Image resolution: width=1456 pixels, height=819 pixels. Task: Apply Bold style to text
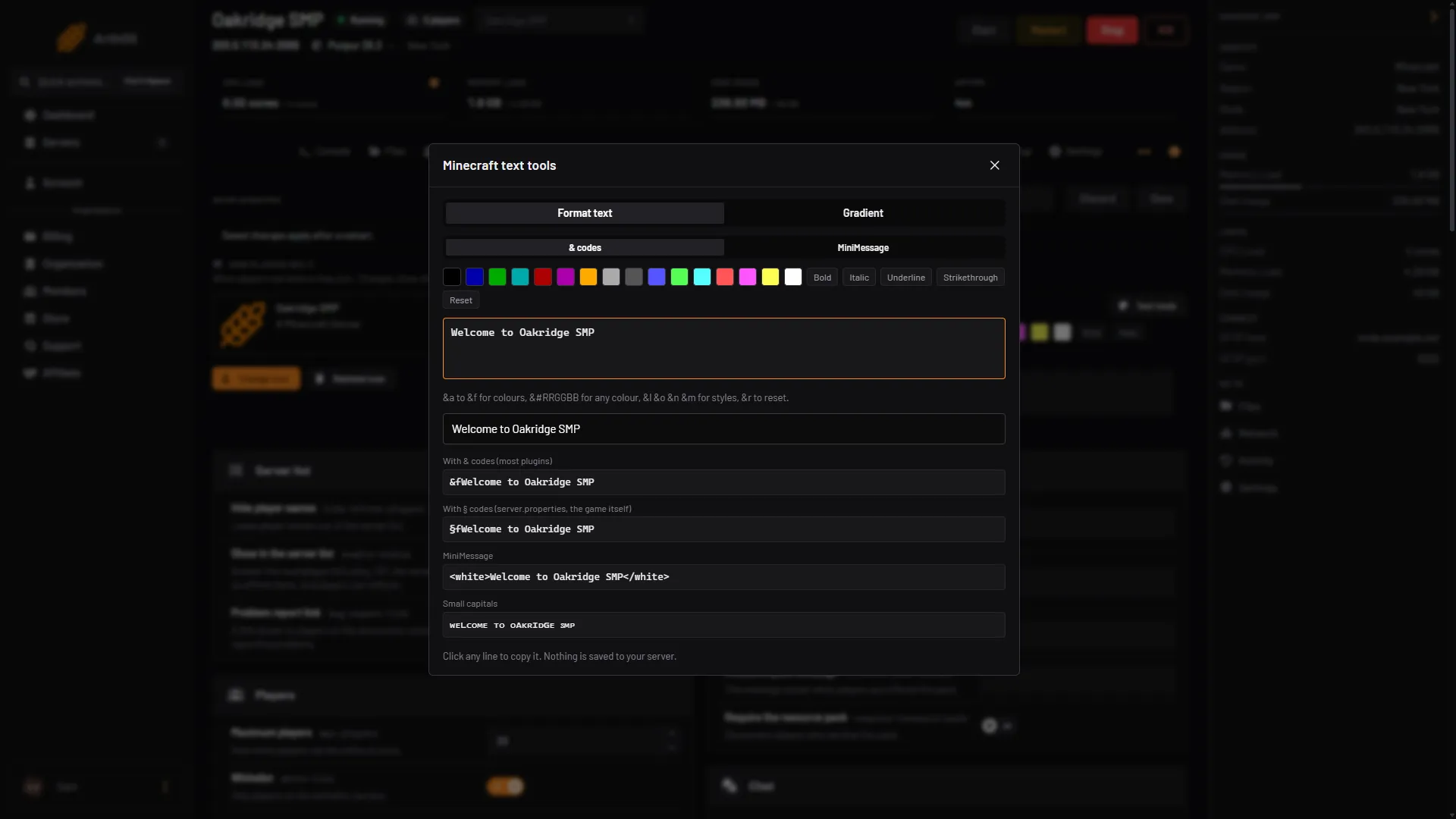822,278
